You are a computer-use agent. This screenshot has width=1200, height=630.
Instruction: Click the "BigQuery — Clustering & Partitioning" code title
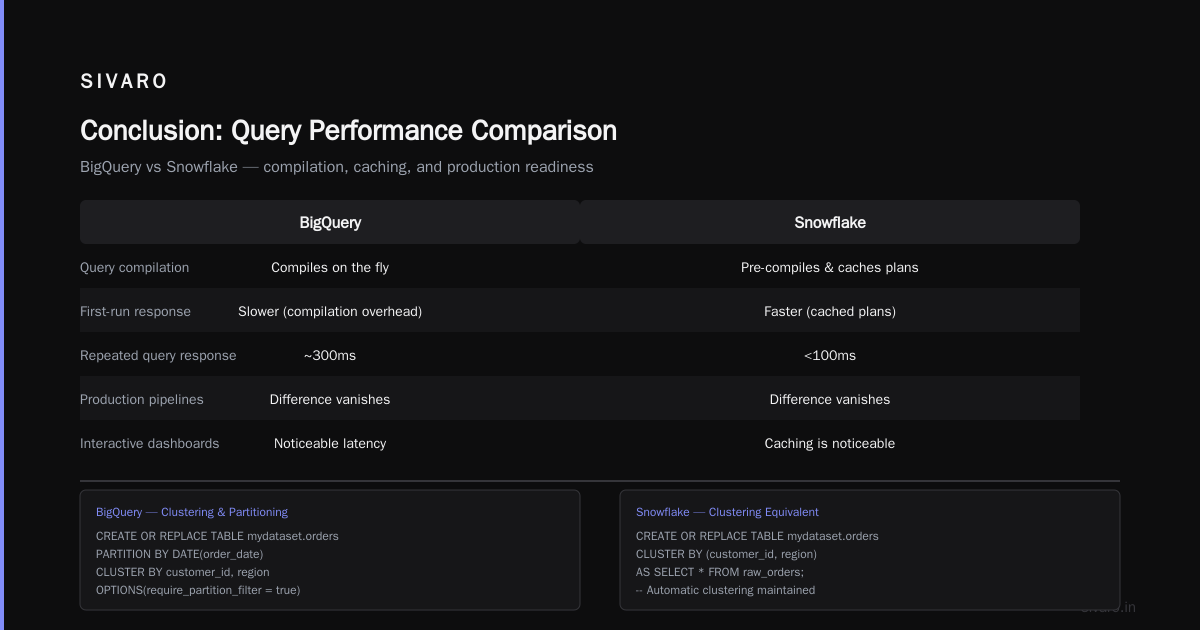click(192, 512)
